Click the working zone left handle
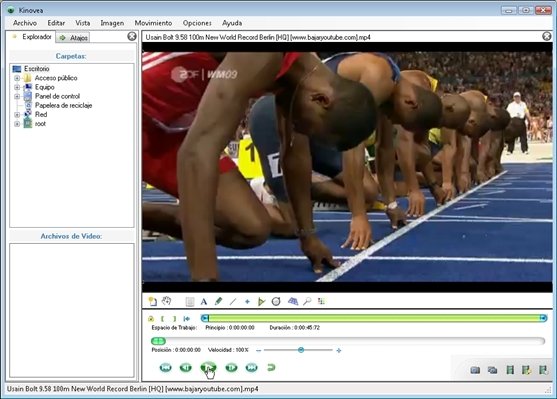 [x=205, y=318]
